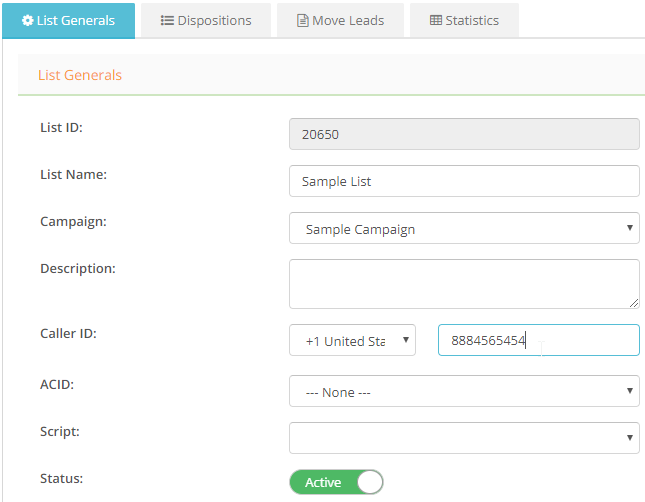Click the List Name: label
645x502 pixels.
pos(73,174)
